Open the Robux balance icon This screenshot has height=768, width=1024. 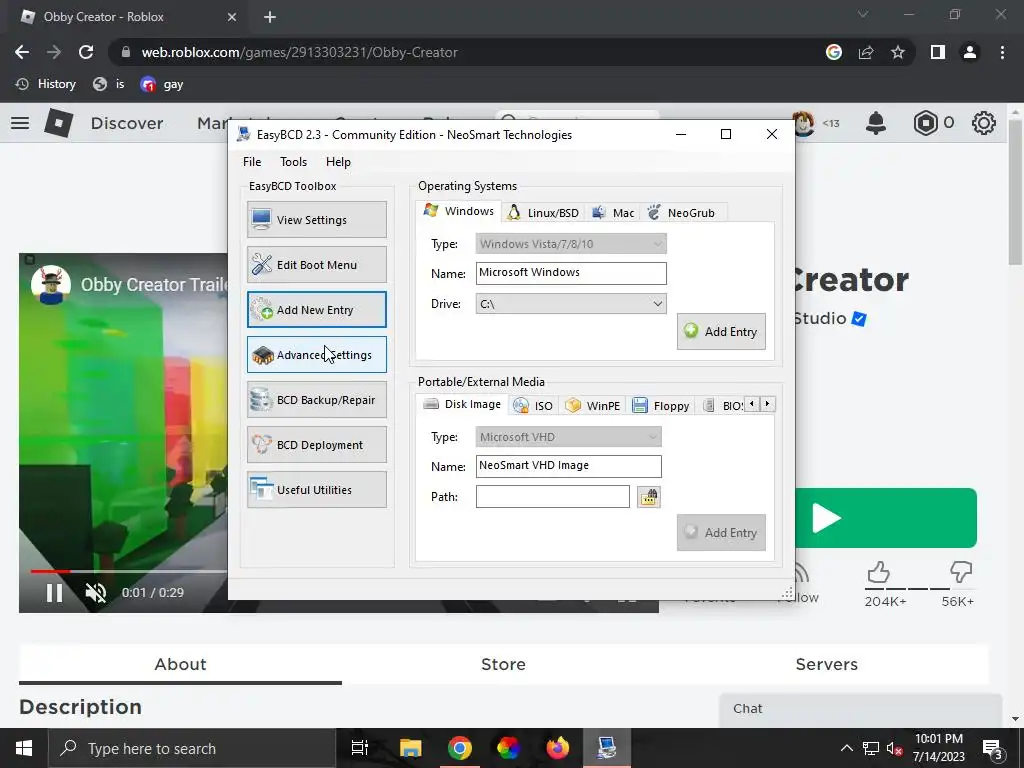[x=925, y=123]
